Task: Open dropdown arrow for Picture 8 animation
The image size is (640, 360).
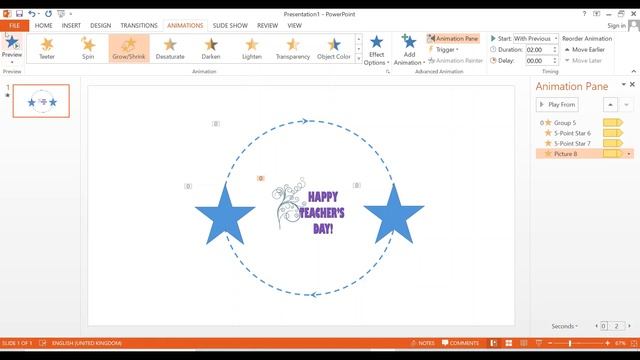Action: [629, 154]
